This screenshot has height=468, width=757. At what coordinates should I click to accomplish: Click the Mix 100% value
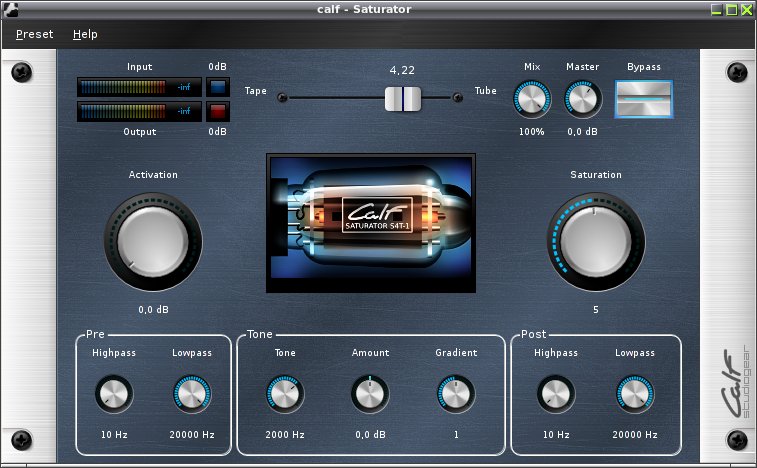tap(532, 131)
